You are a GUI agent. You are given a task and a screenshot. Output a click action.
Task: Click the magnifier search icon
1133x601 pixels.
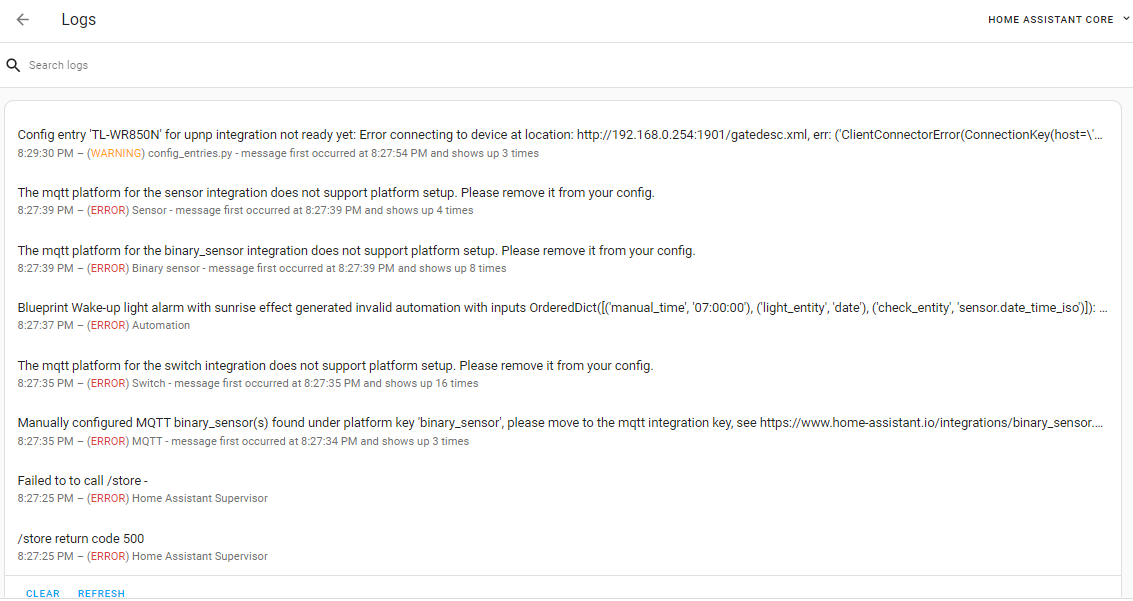tap(14, 65)
